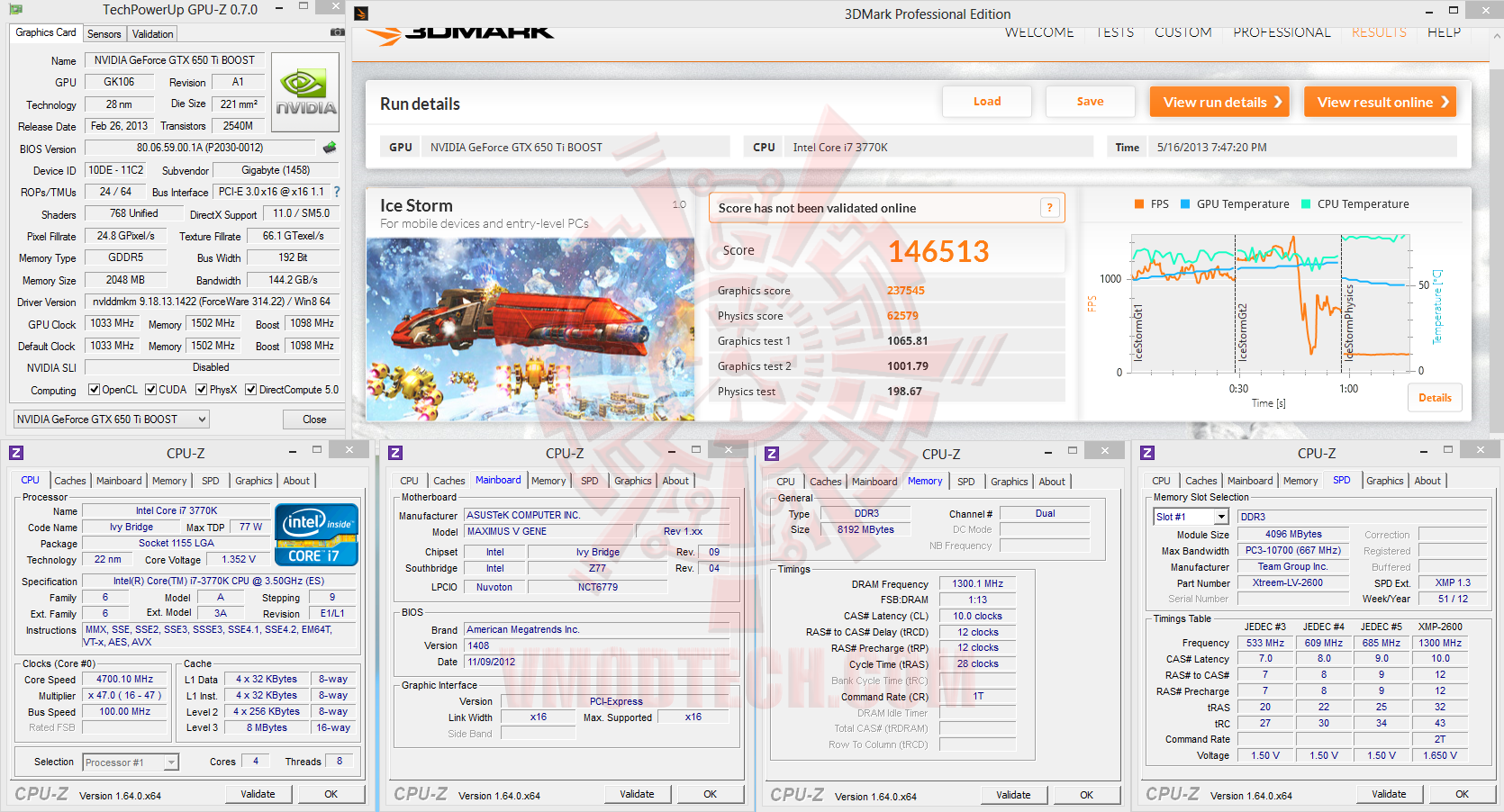Click the Intel Core i7 badge logo
Viewport: 1504px width, 812px height.
click(x=317, y=534)
